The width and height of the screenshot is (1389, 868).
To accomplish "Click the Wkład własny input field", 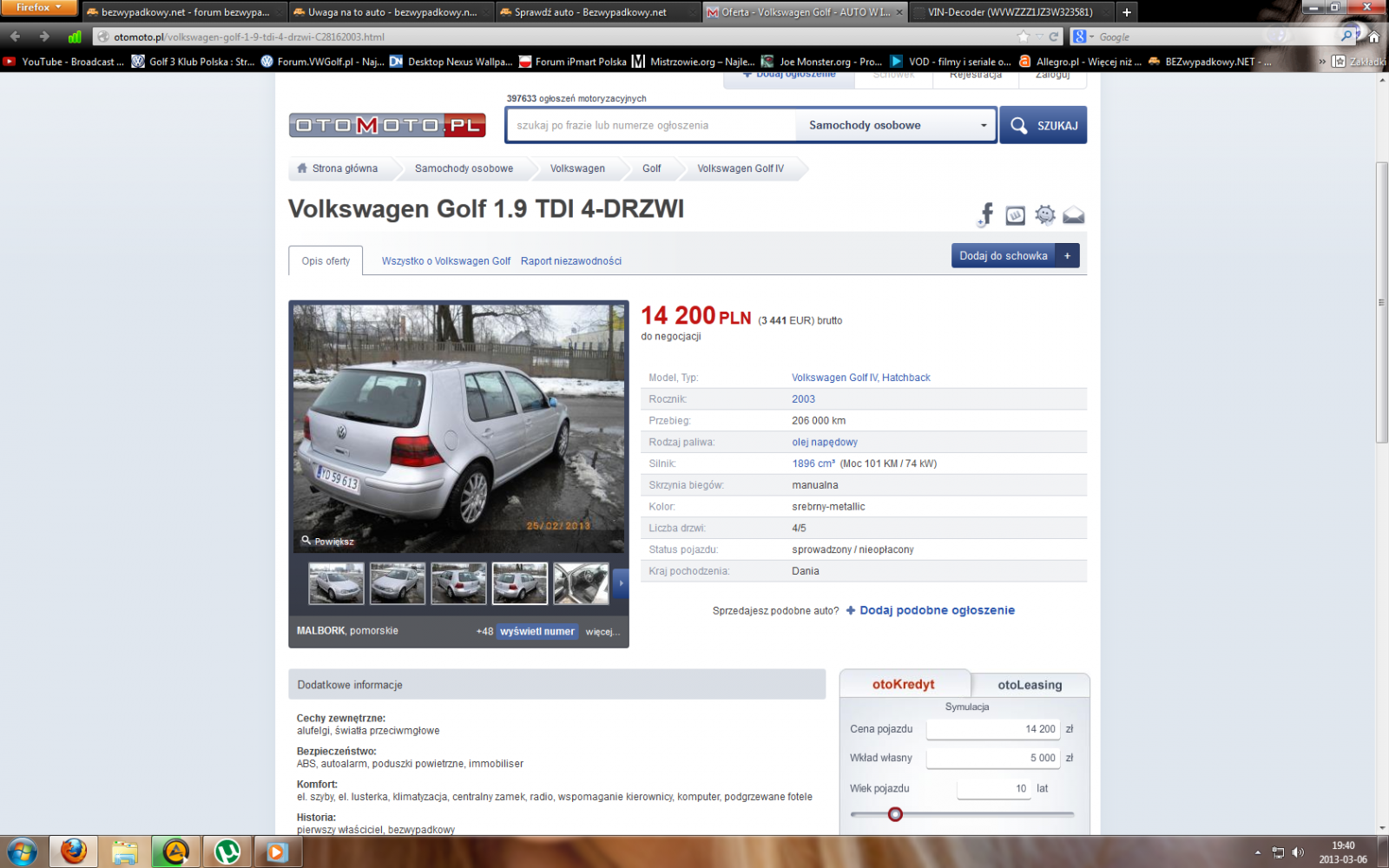I will pyautogui.click(x=993, y=758).
